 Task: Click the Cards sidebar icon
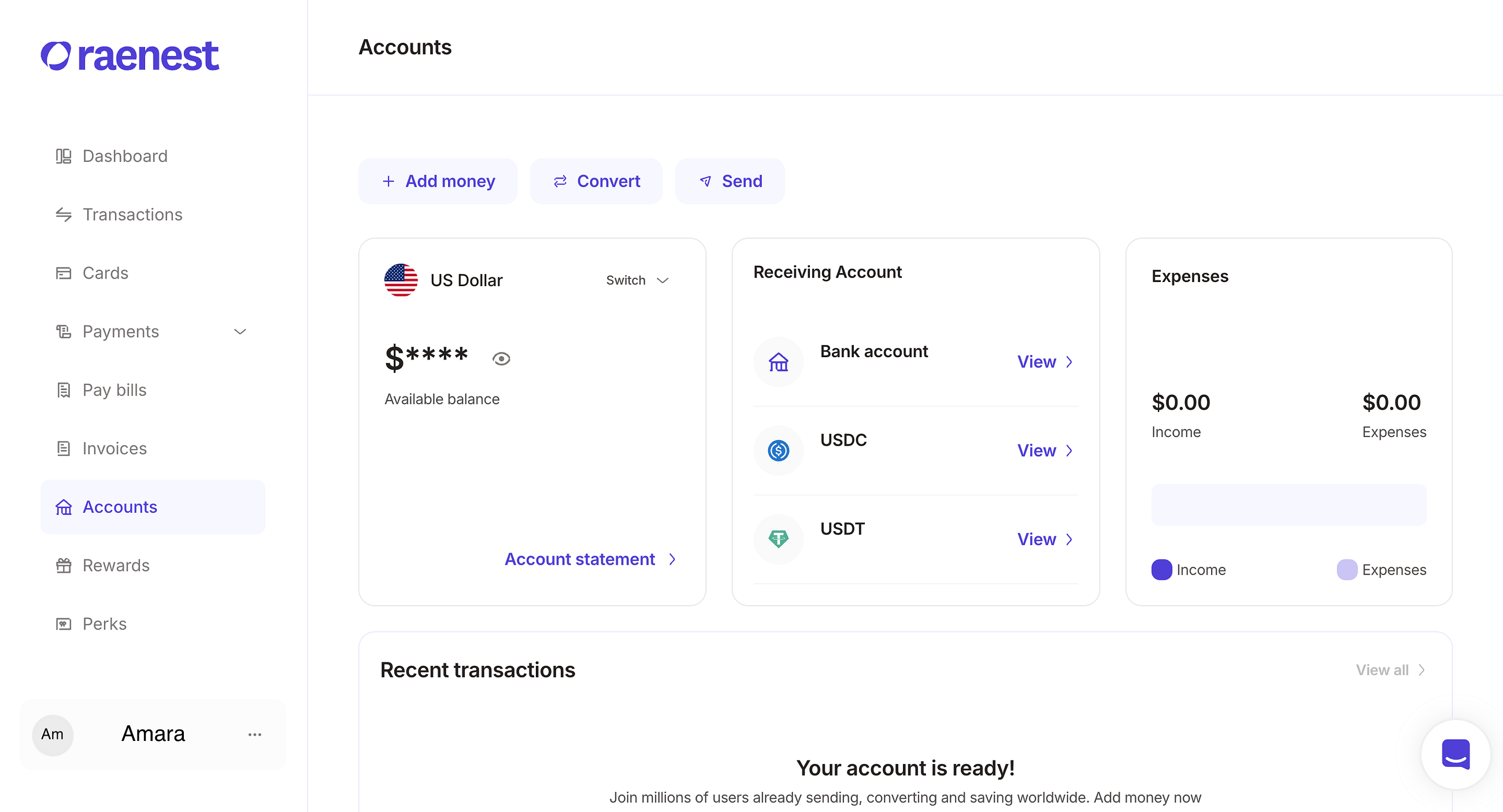point(64,273)
